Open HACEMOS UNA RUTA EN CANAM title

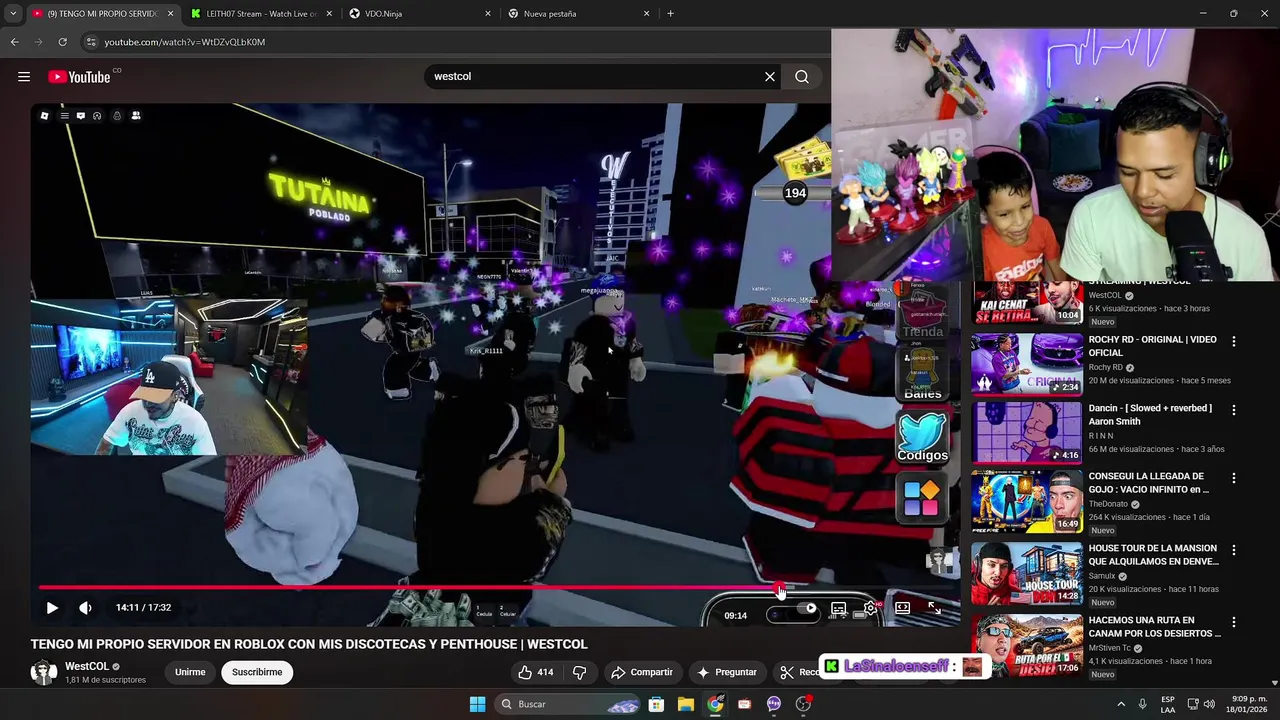click(1155, 627)
